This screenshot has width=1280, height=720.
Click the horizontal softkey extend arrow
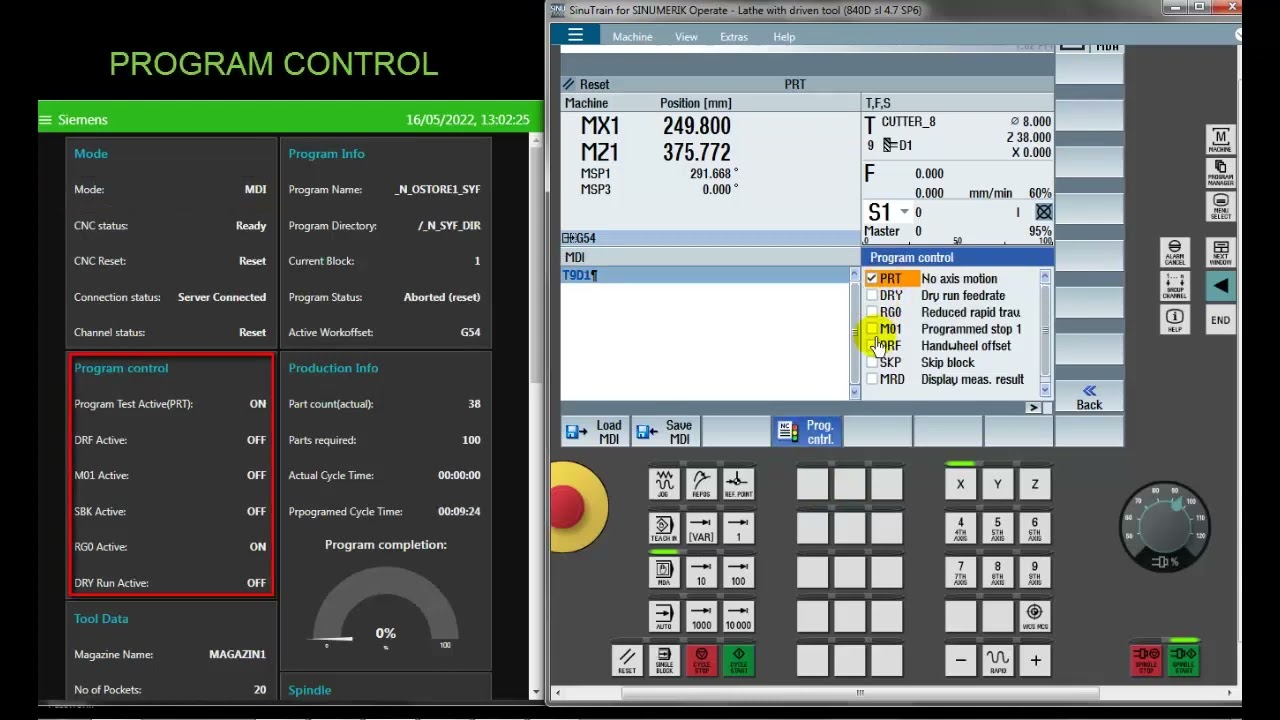point(1033,407)
